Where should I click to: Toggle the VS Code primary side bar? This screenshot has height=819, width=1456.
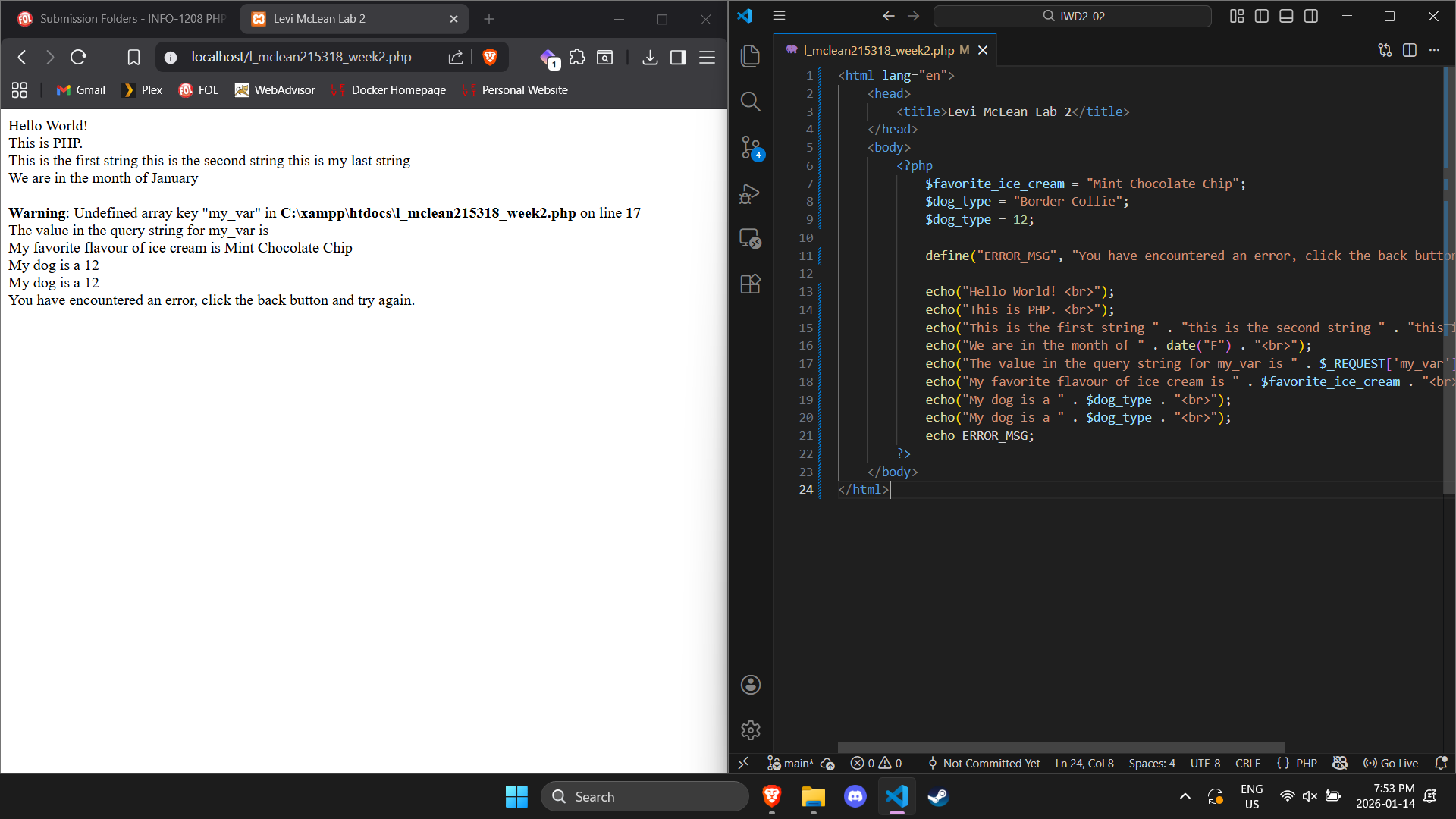coord(1262,16)
